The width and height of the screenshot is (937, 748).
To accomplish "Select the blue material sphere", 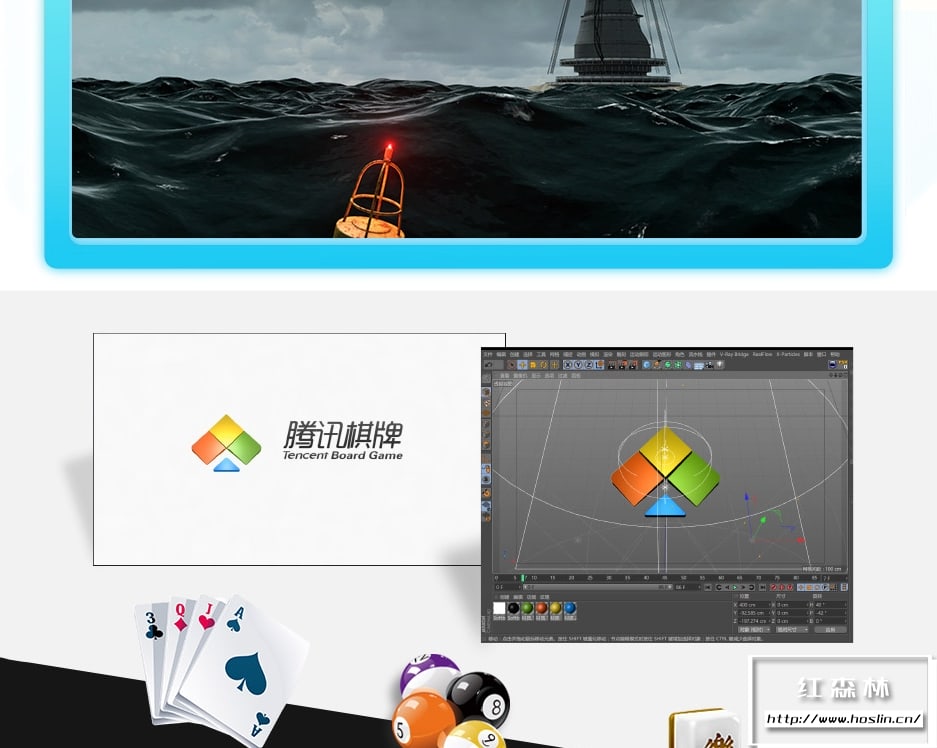I will 570,608.
